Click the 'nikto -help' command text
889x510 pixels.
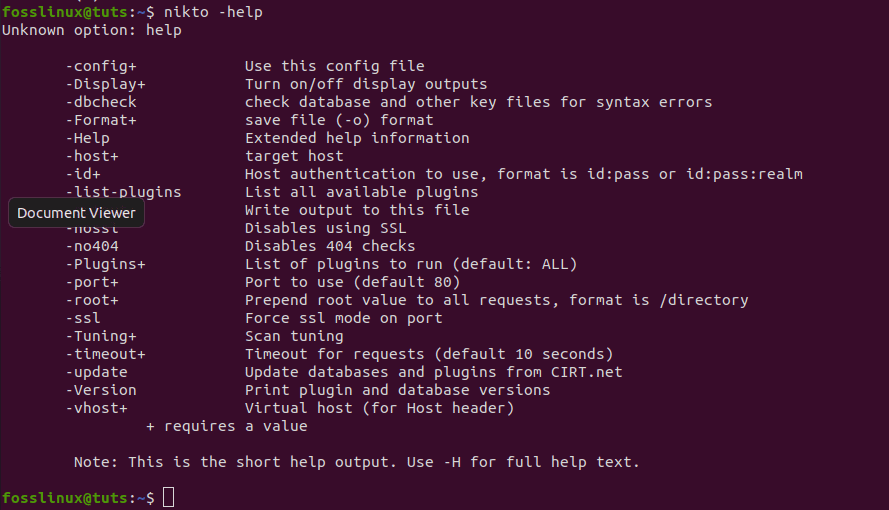coord(213,12)
